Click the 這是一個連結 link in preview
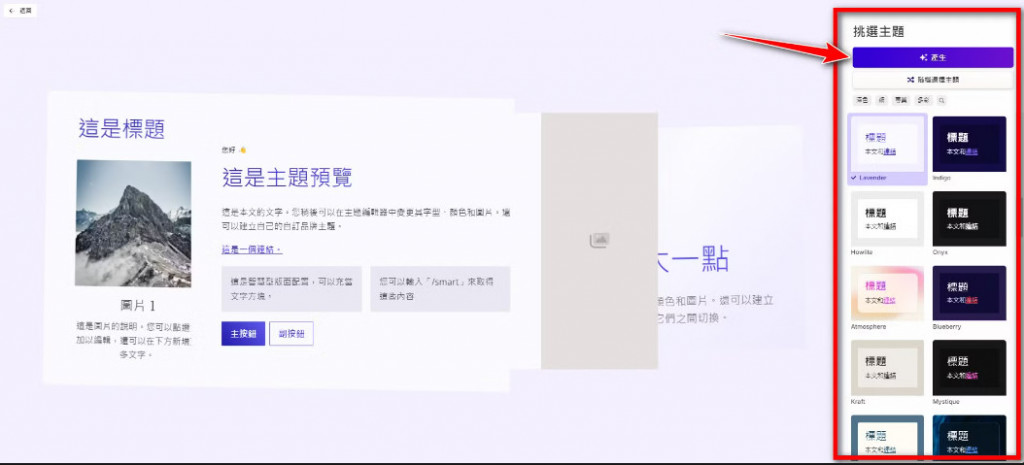Viewport: 1024px width, 465px height. [x=251, y=249]
